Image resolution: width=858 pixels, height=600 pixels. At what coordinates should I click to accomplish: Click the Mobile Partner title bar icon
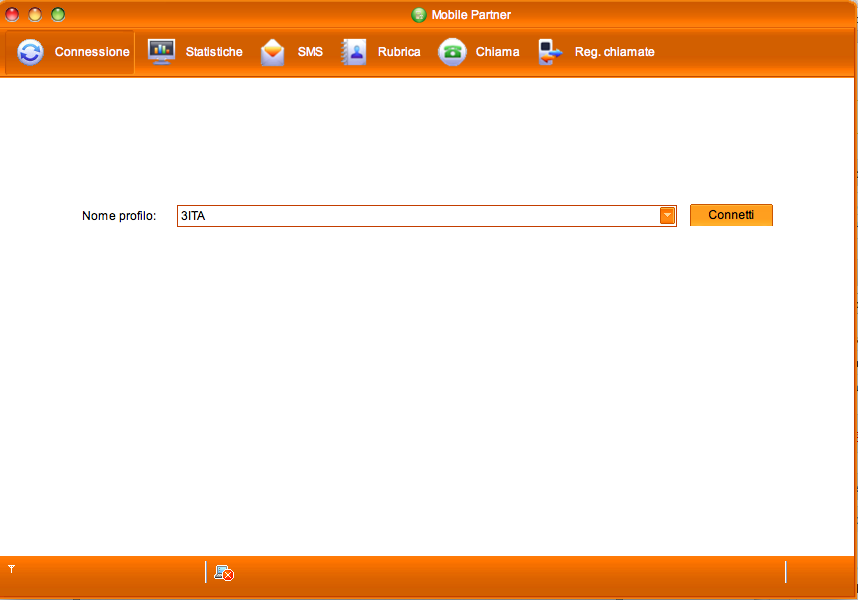pyautogui.click(x=419, y=15)
